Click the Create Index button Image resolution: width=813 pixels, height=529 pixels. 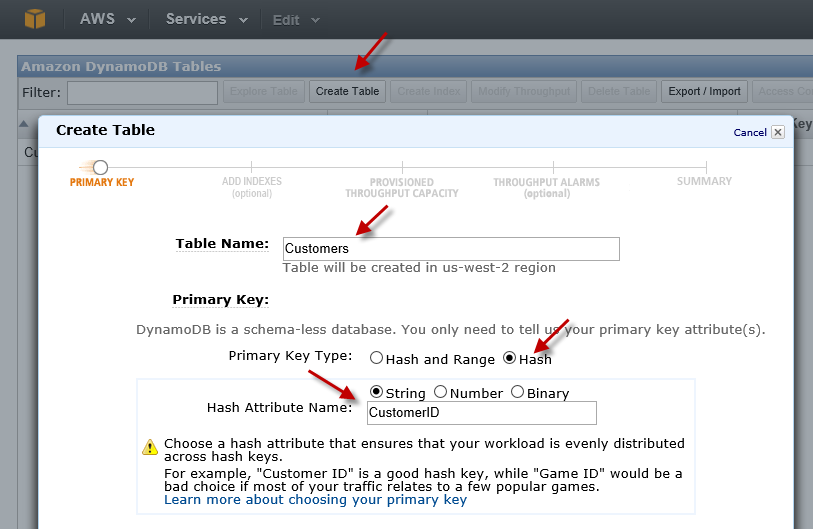[x=429, y=91]
